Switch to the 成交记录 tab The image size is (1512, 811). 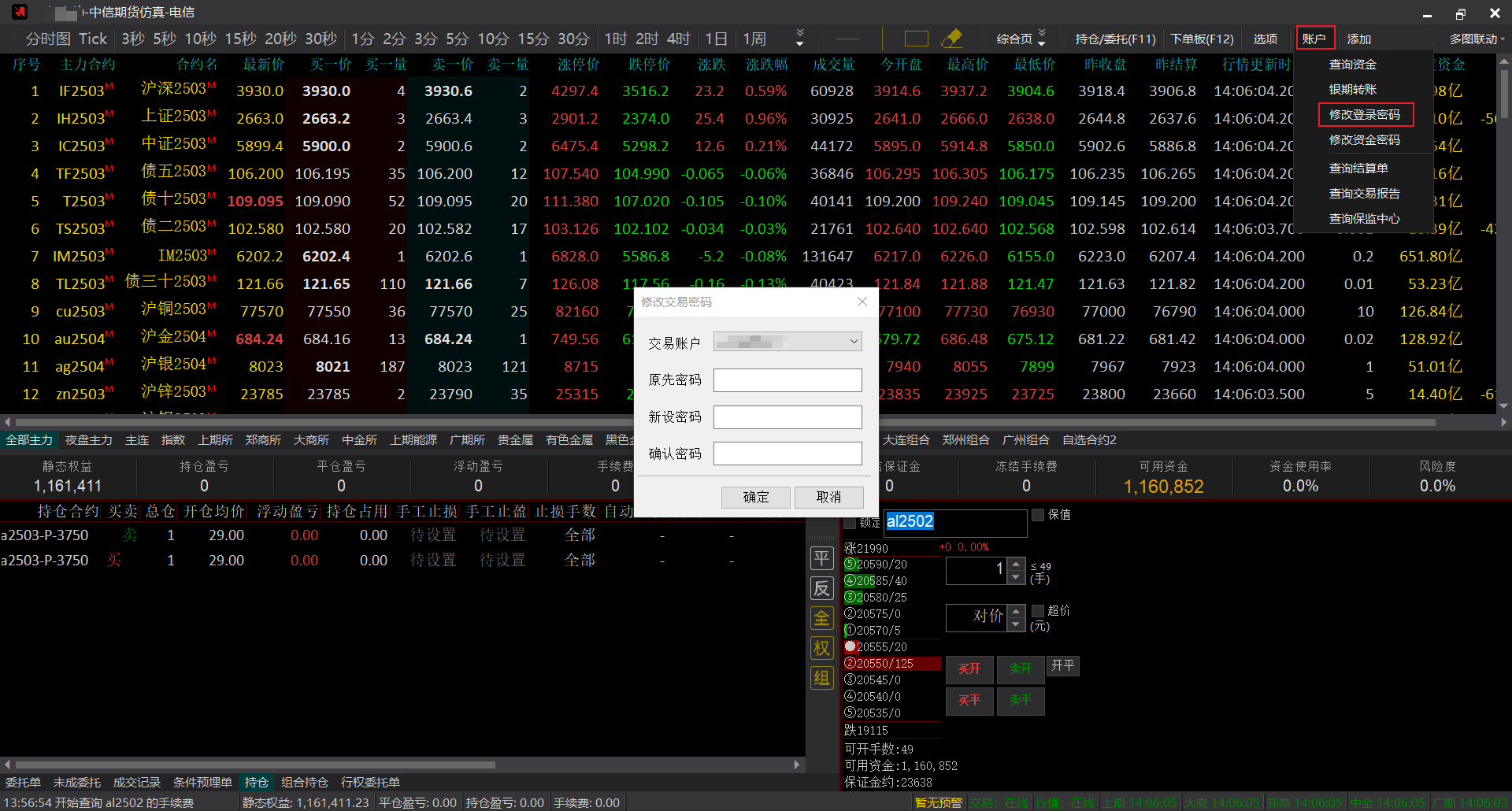pyautogui.click(x=136, y=783)
